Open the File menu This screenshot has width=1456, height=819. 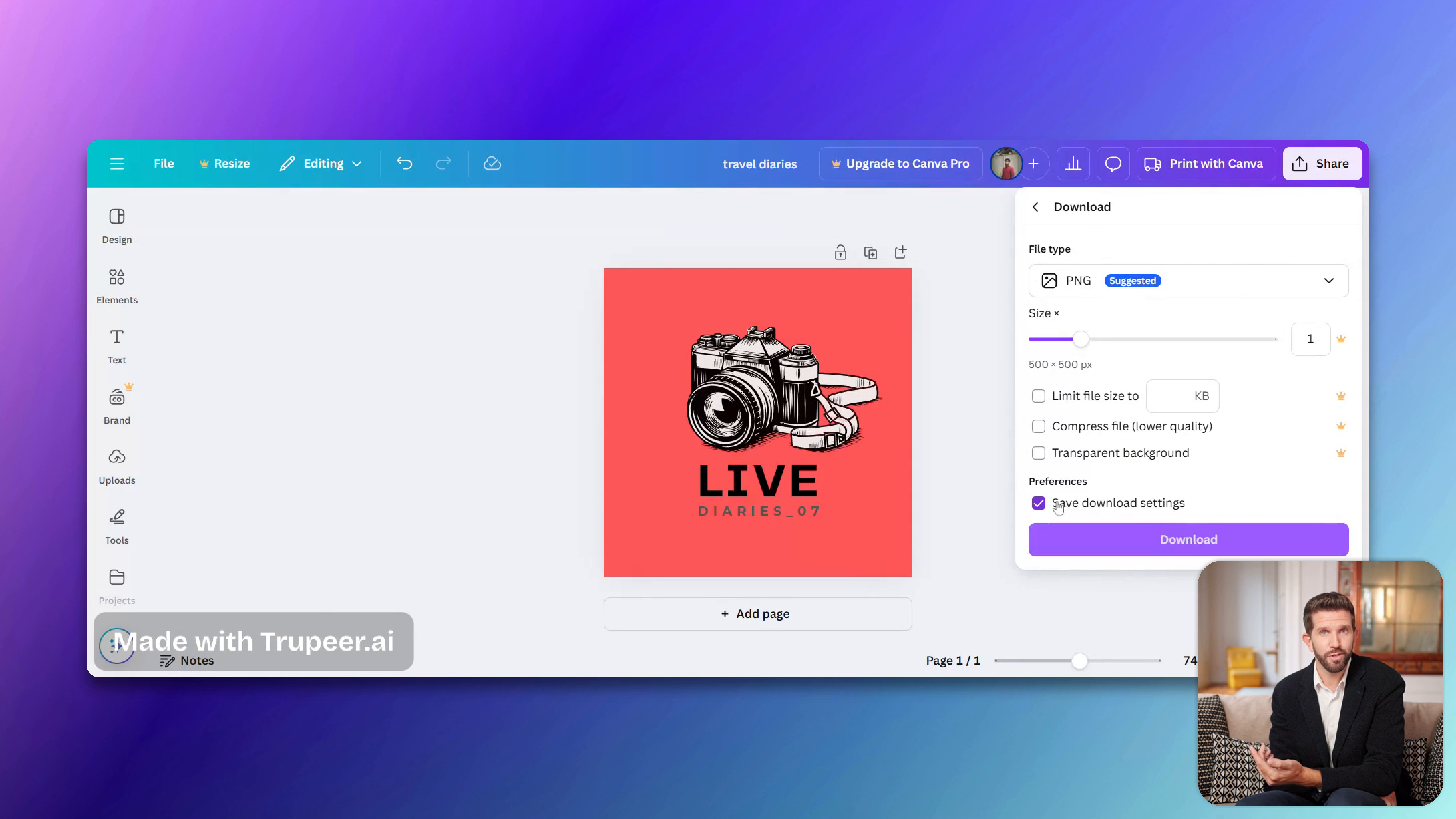[164, 163]
